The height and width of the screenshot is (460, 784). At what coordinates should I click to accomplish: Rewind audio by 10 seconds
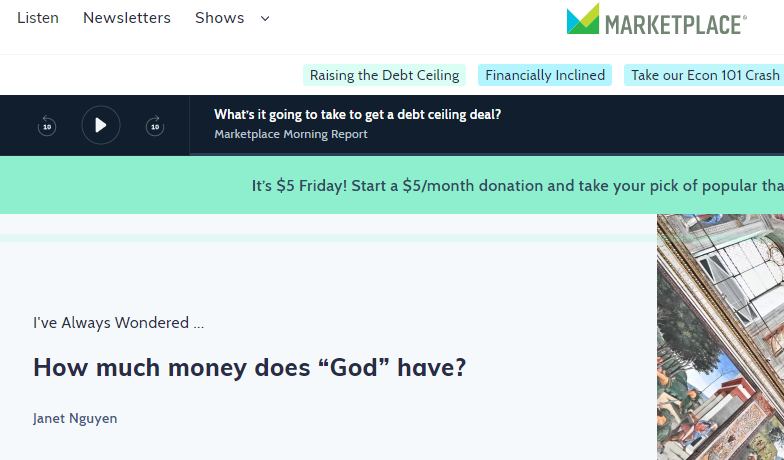point(47,126)
